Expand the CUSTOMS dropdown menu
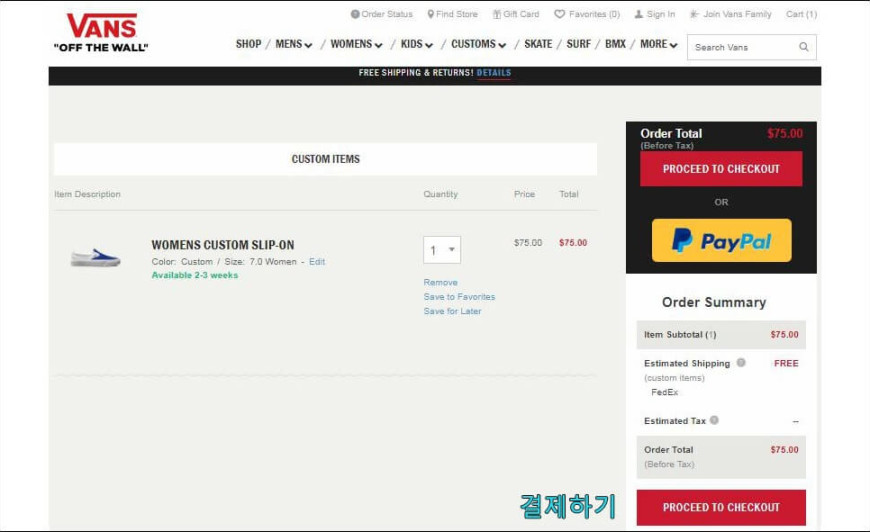 (478, 44)
